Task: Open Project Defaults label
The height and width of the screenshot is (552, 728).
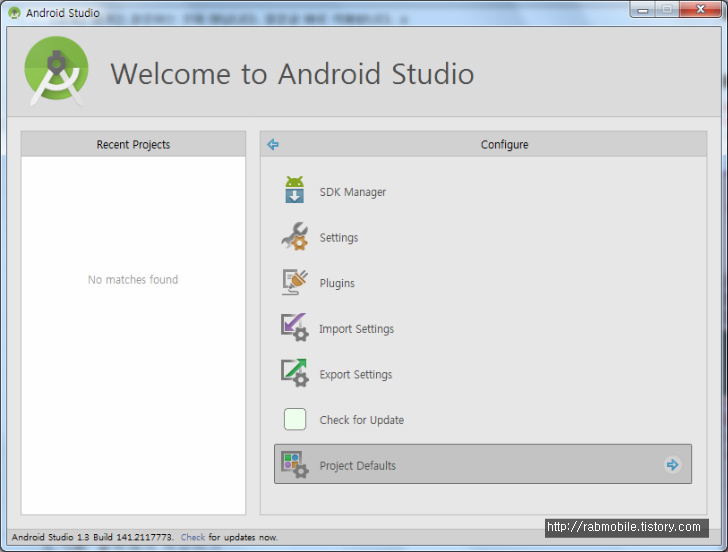Action: (358, 466)
